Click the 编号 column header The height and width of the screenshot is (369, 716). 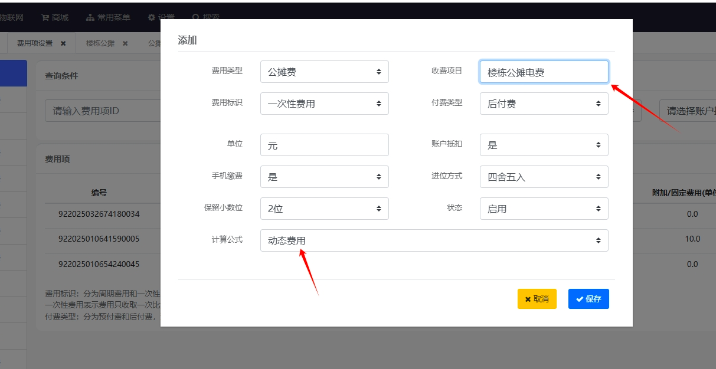99,192
